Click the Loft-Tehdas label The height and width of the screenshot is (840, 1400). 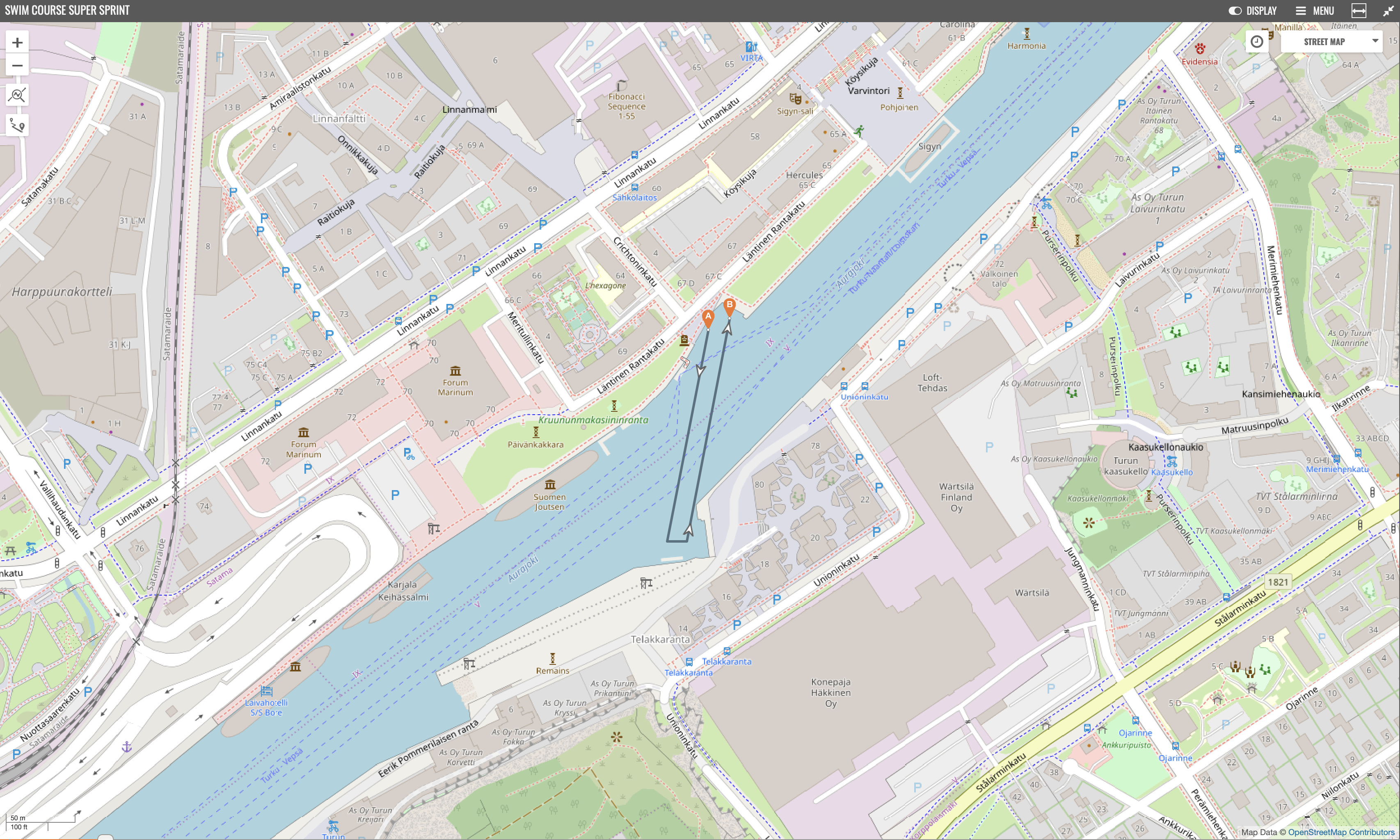click(932, 383)
